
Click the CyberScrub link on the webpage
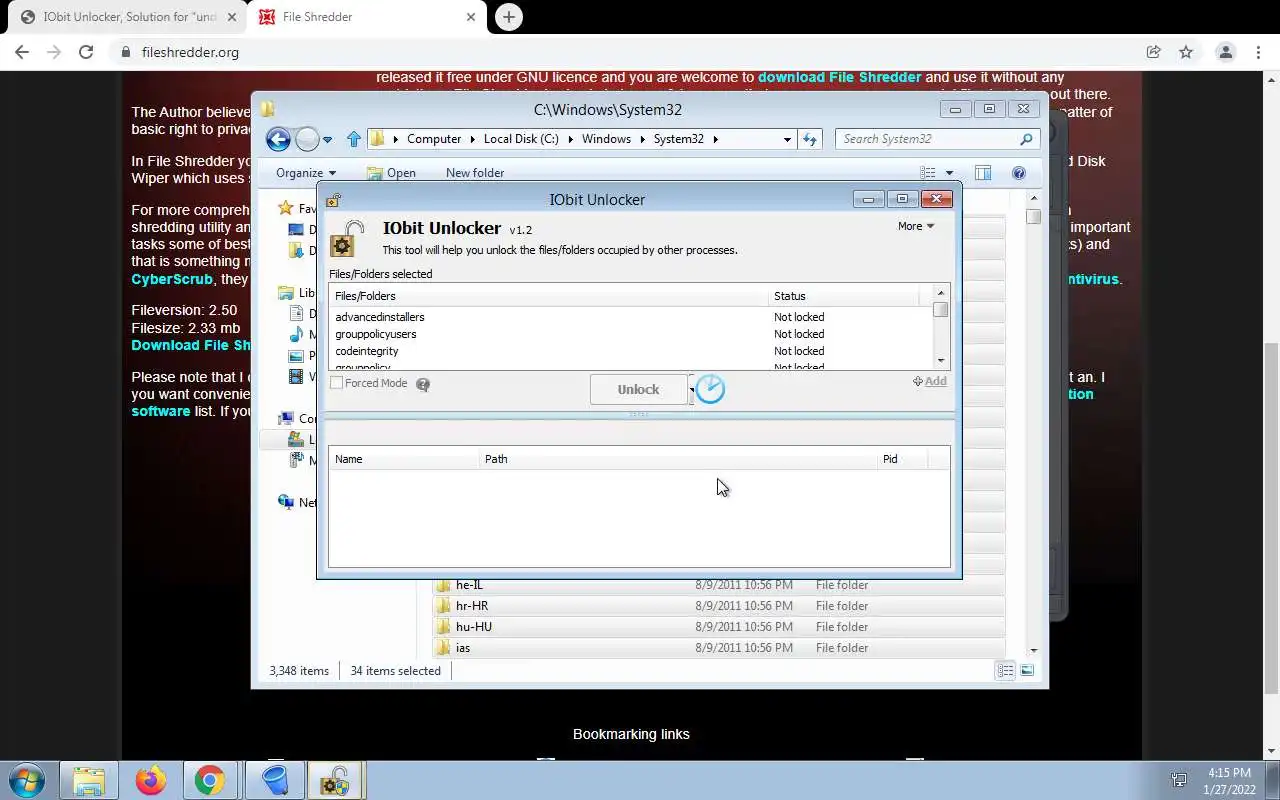click(174, 279)
